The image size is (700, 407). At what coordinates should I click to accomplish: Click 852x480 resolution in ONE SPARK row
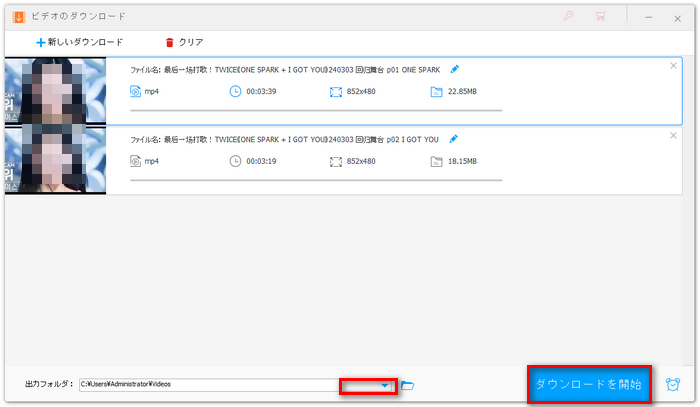point(361,91)
